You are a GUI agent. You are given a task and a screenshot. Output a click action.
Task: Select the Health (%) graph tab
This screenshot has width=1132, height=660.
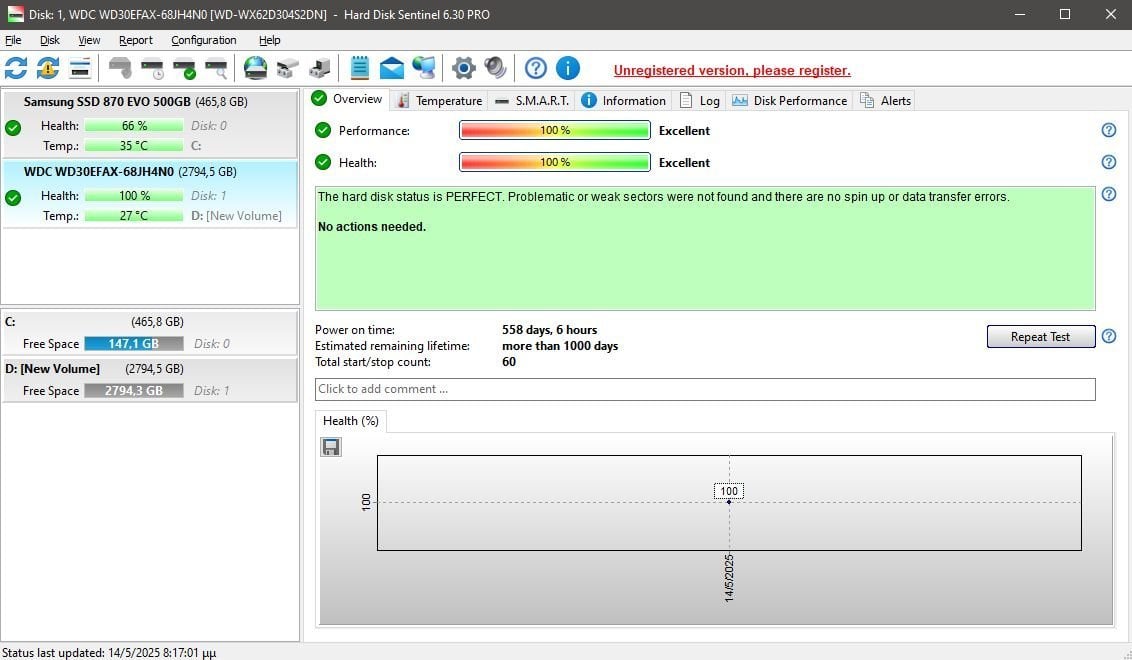351,421
